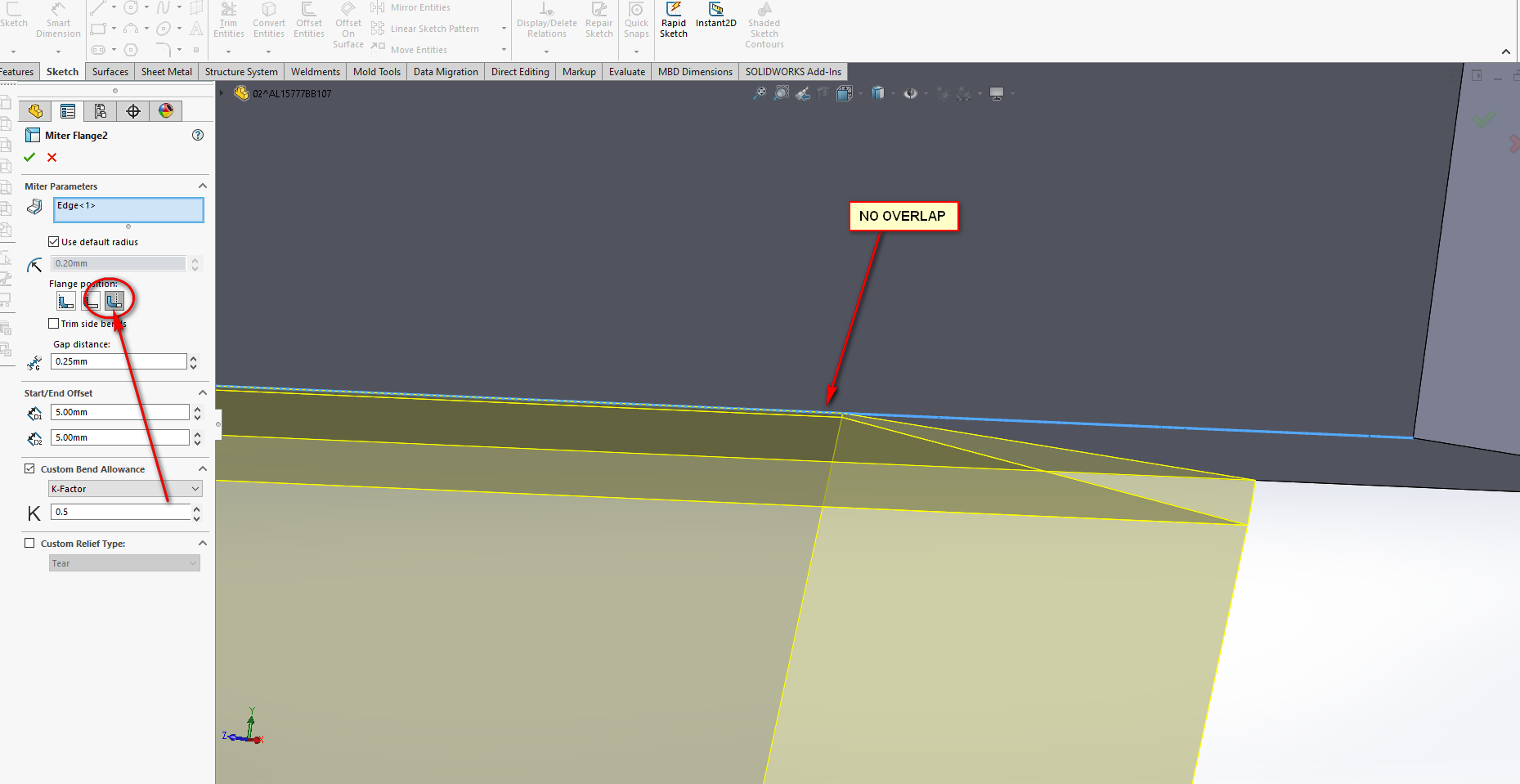Open the MBD Dimensions tab
Viewport: 1520px width, 784px height.
click(695, 72)
